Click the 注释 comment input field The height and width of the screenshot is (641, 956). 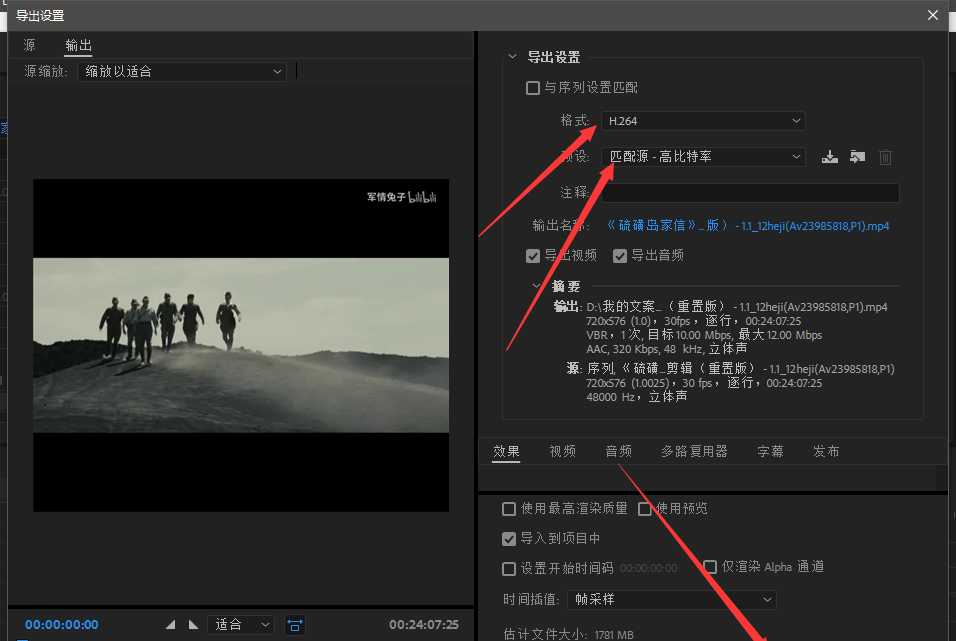pos(750,193)
